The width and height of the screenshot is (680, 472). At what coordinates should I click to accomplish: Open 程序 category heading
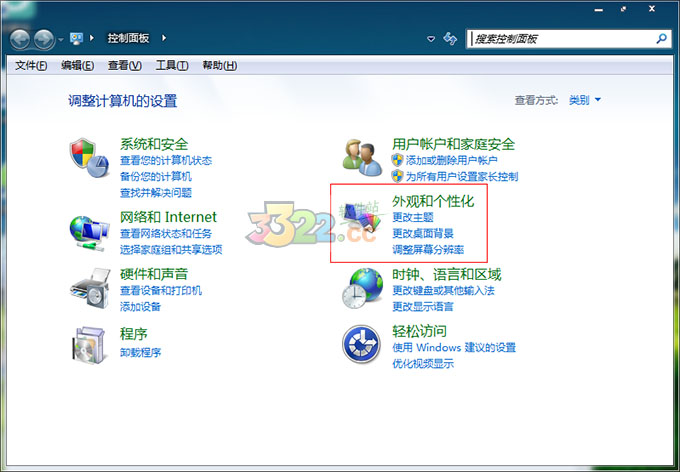tap(134, 334)
